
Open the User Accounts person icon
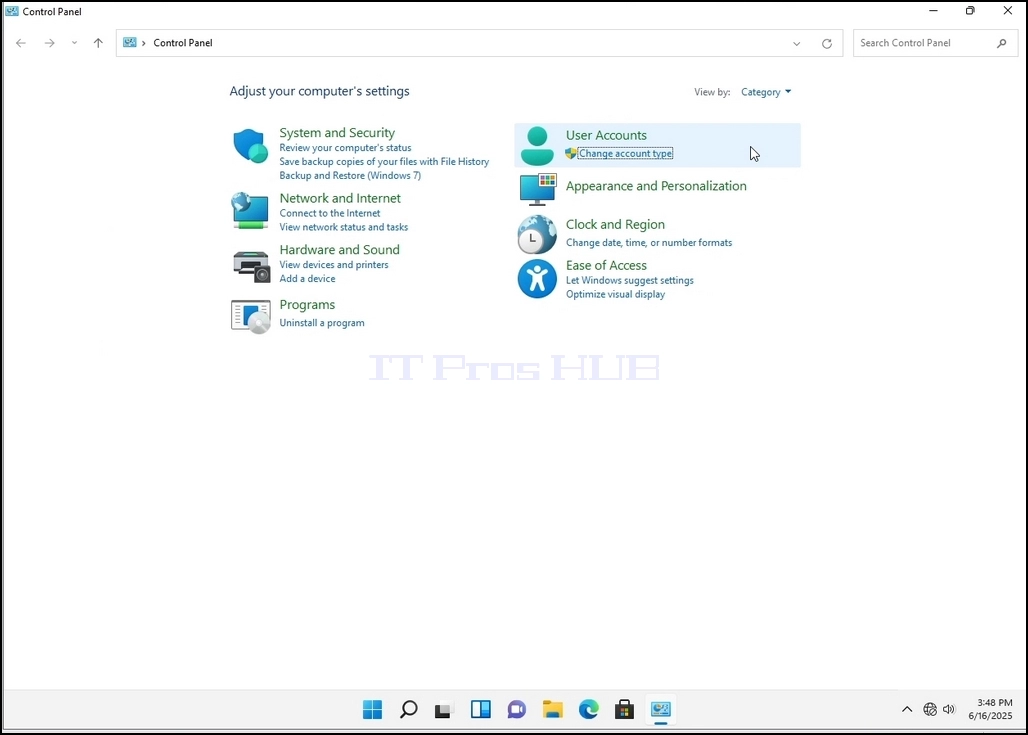(x=537, y=146)
